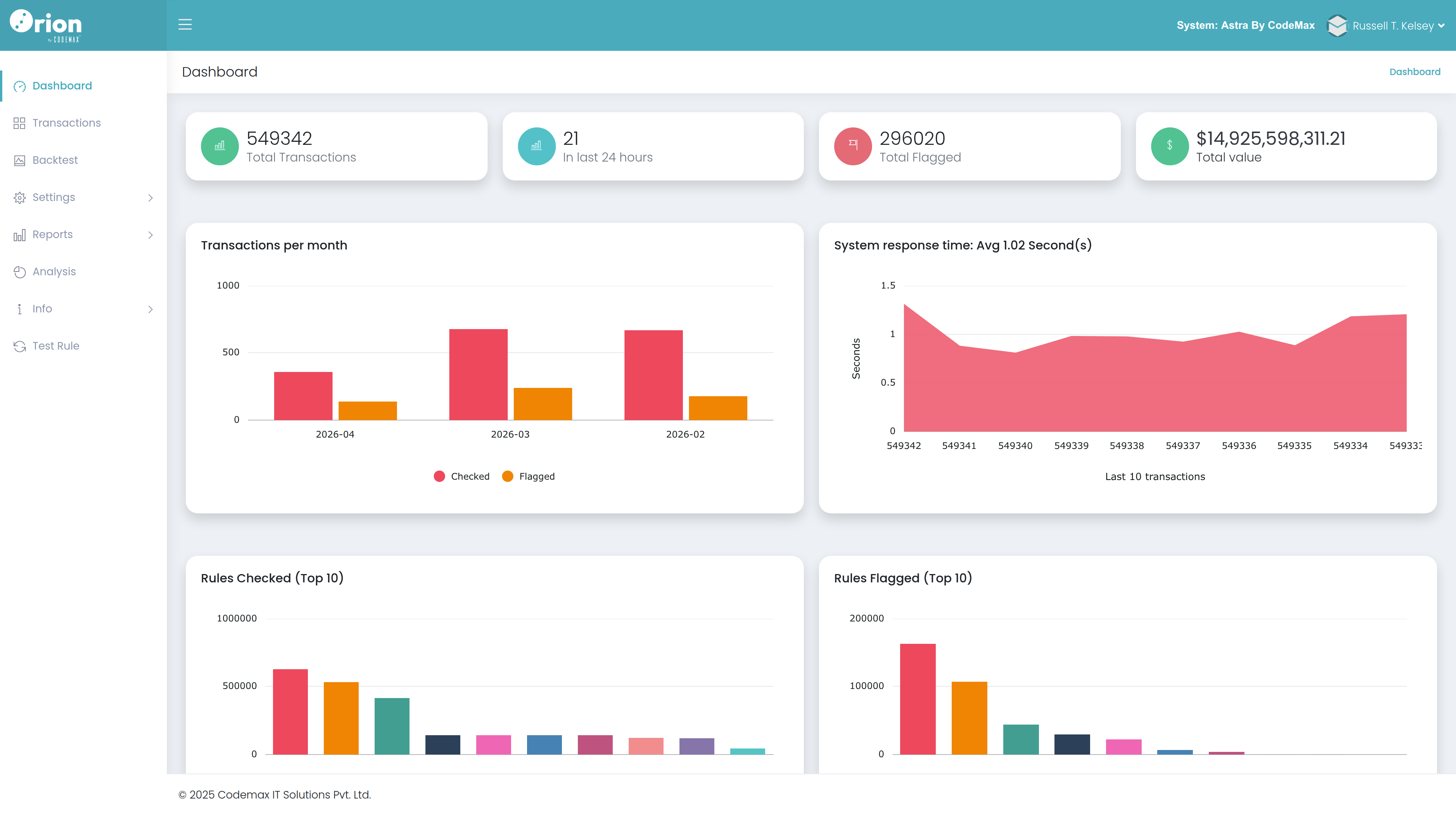Toggle the Checked legend series
The image size is (1456, 819).
pyautogui.click(x=462, y=477)
